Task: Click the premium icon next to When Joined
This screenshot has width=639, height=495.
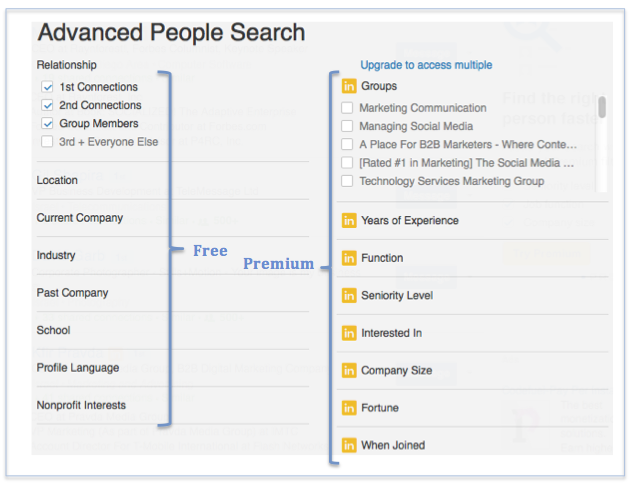Action: pos(349,445)
